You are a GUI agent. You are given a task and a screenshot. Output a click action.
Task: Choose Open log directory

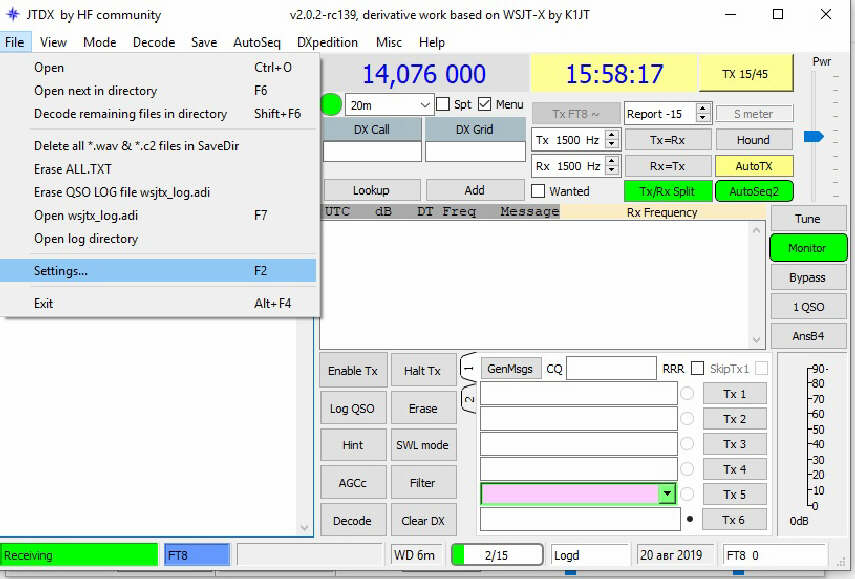coord(158,238)
